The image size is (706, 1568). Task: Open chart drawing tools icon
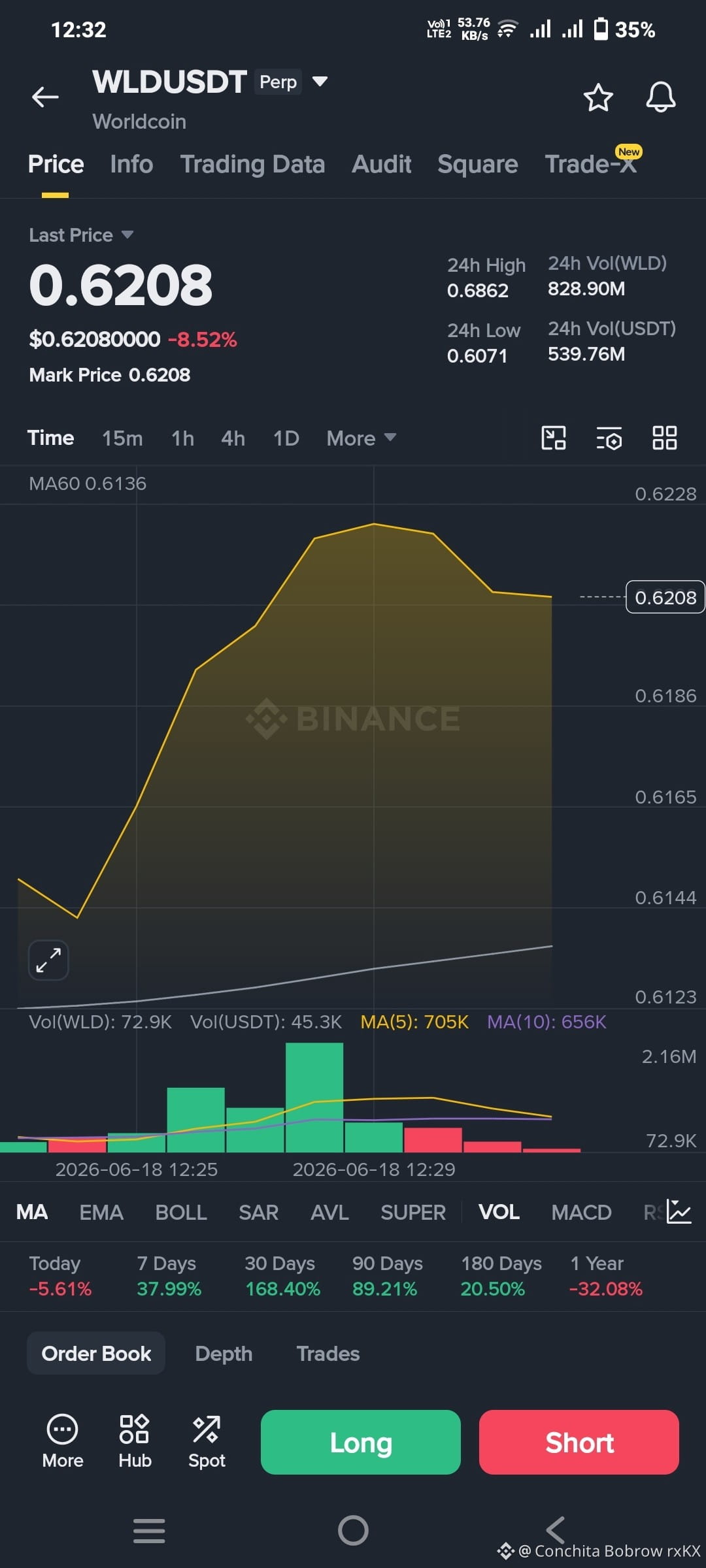point(554,438)
